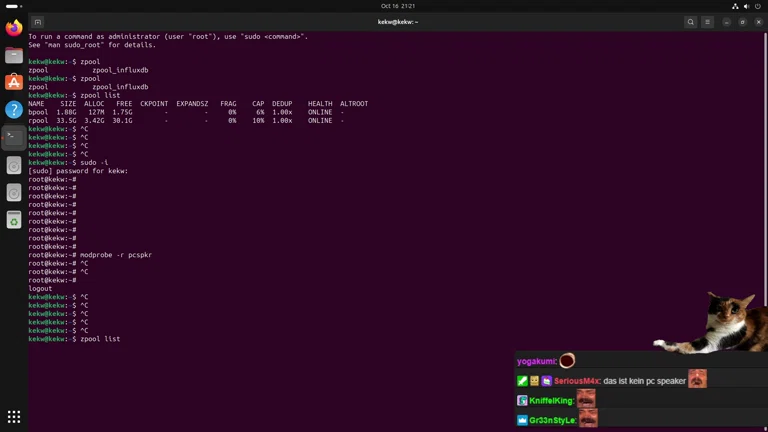Click 'das ist kein pc speaker' chat message
This screenshot has width=768, height=432.
(644, 381)
